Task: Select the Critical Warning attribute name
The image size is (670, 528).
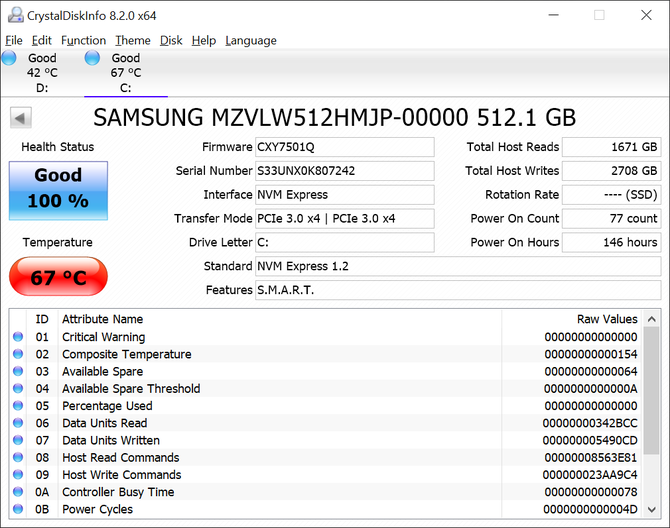Action: (x=104, y=337)
